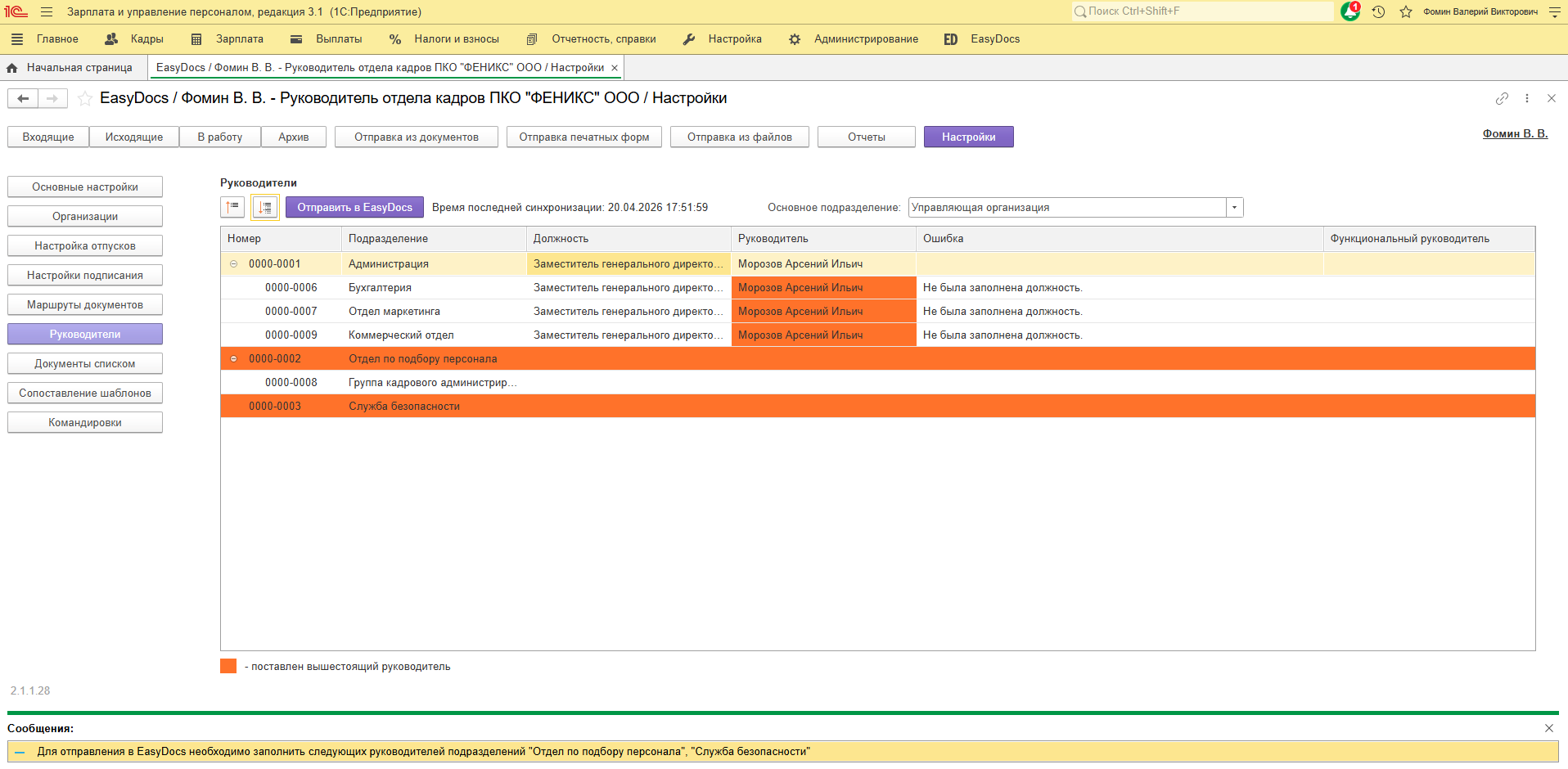This screenshot has height=769, width=1568.
Task: Click the Функциональный руководитель column header
Action: 1429,239
